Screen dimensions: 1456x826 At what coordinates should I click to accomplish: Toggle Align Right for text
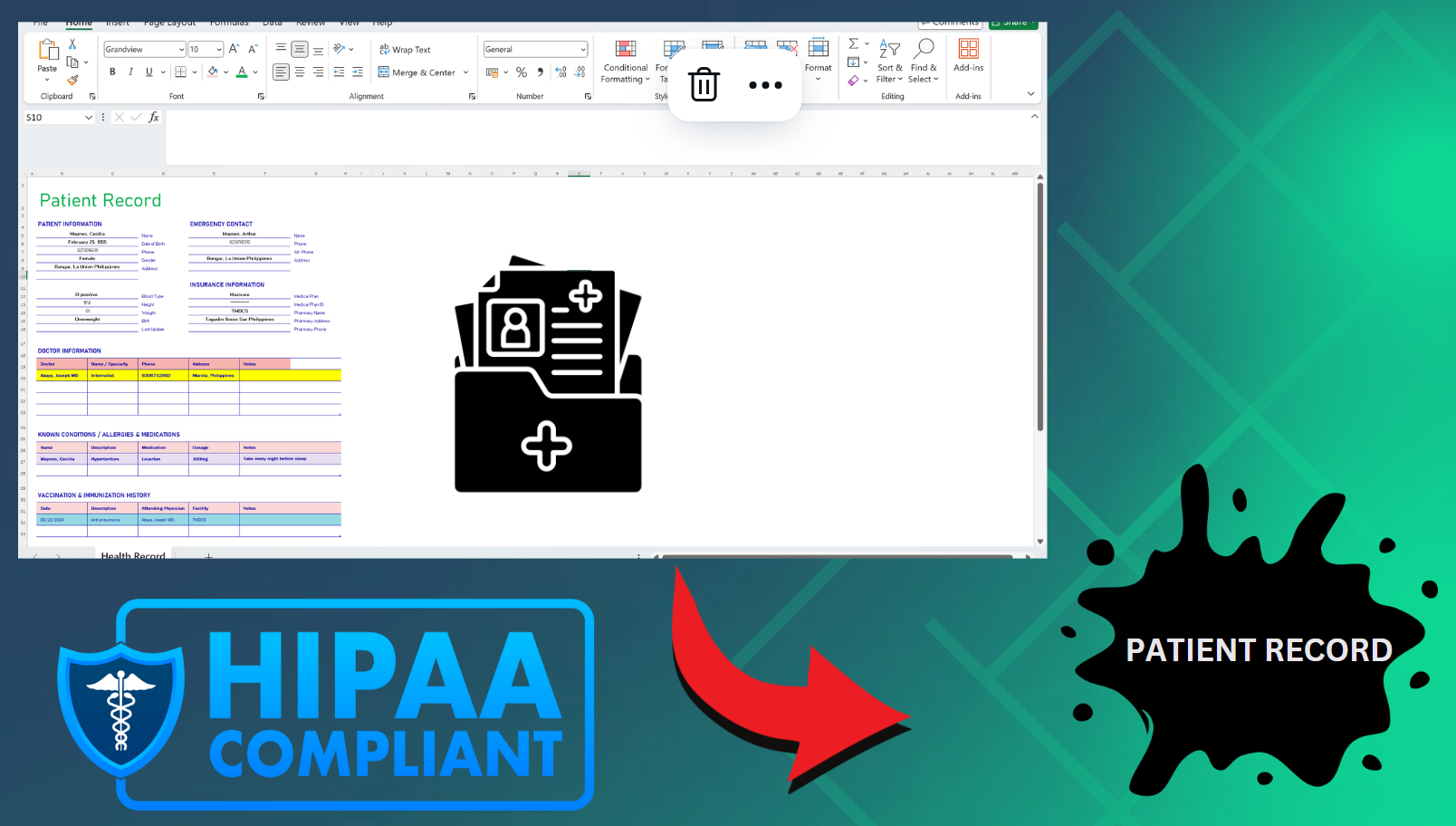[x=319, y=72]
